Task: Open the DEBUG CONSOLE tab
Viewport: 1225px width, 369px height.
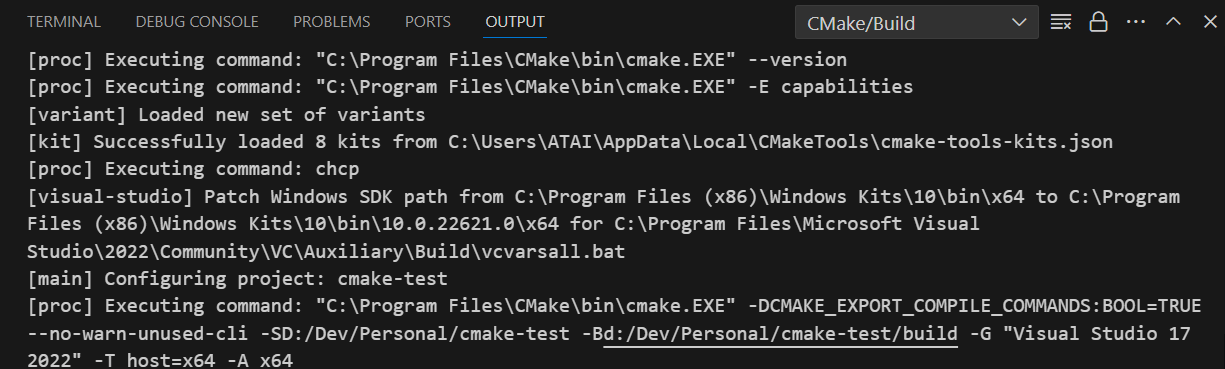Action: tap(197, 21)
